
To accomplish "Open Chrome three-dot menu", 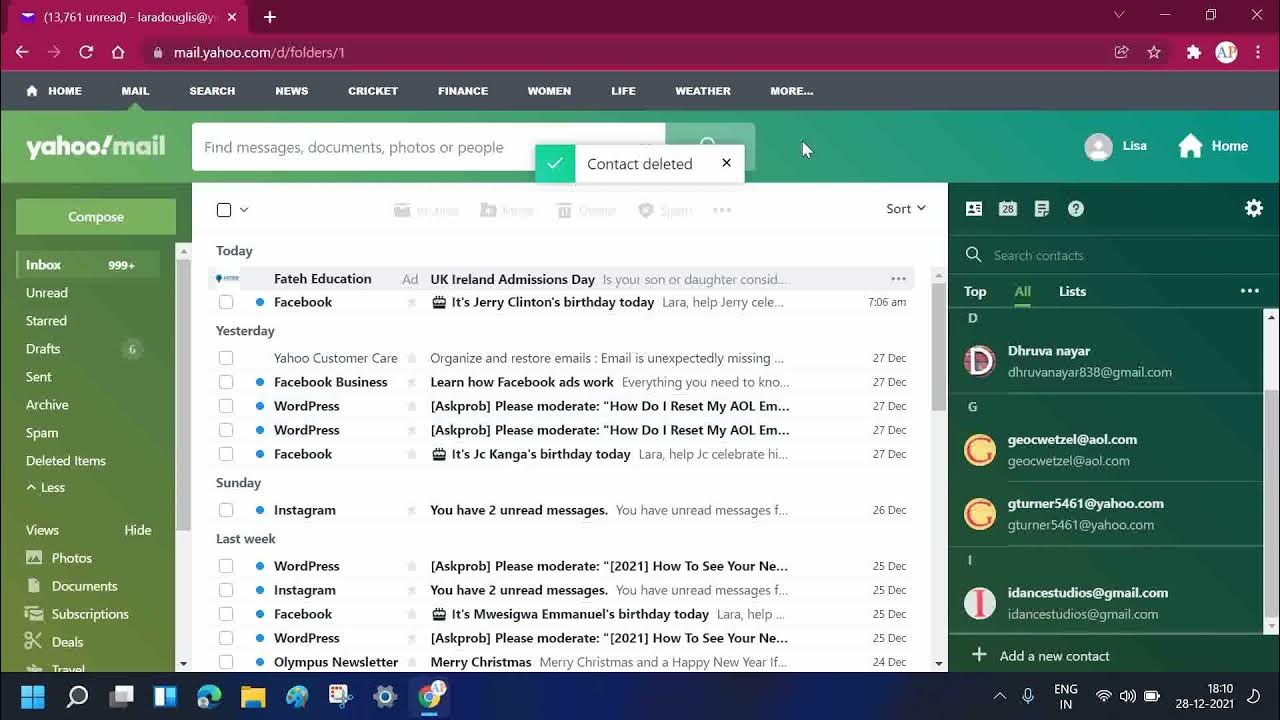I will coord(1258,52).
